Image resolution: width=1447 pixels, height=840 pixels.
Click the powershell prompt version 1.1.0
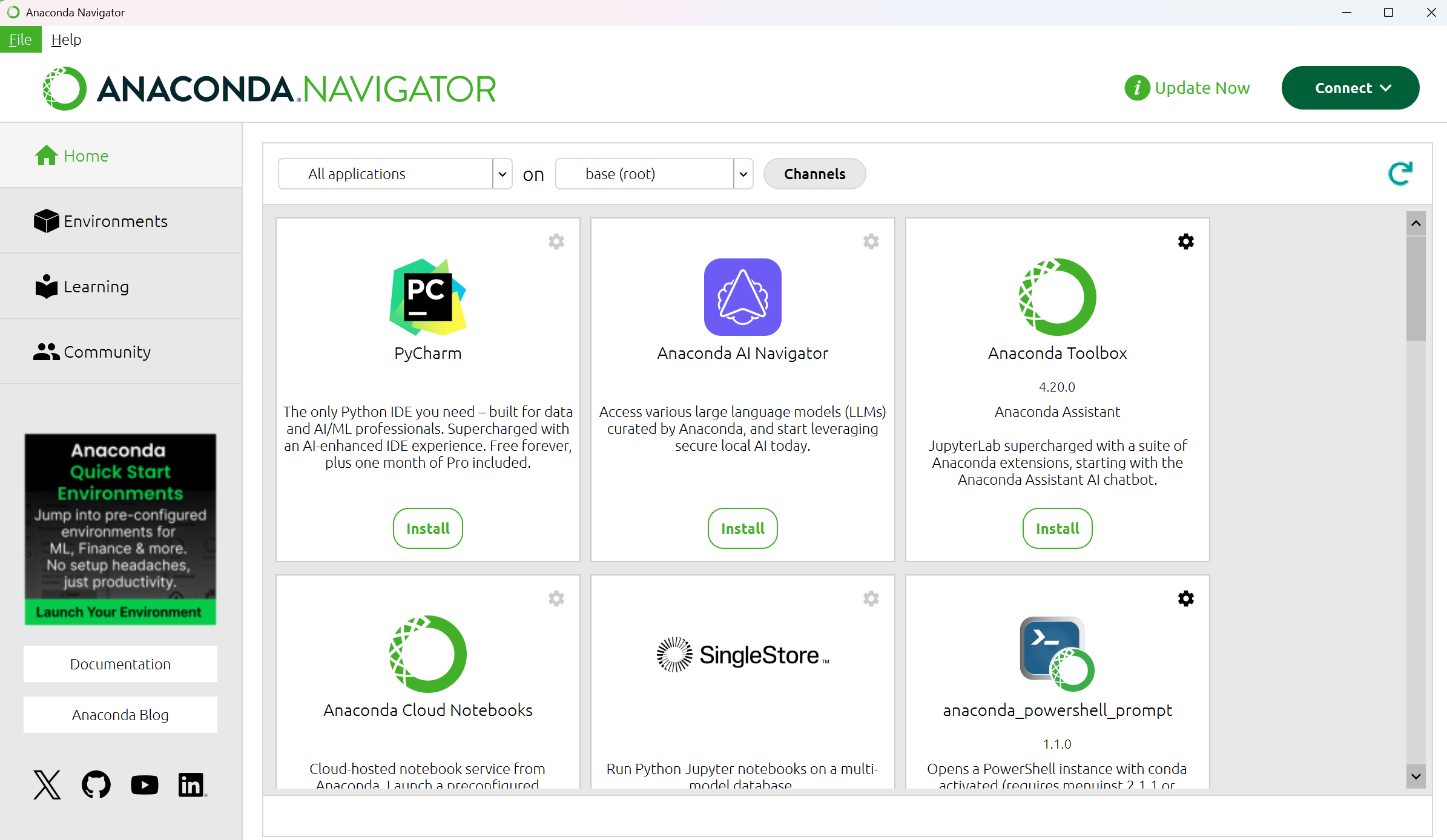[x=1057, y=744]
